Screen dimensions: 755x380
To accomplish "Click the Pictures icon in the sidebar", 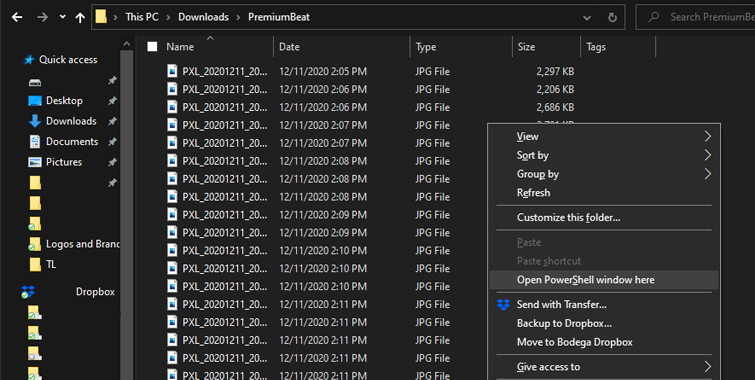I will tap(35, 162).
